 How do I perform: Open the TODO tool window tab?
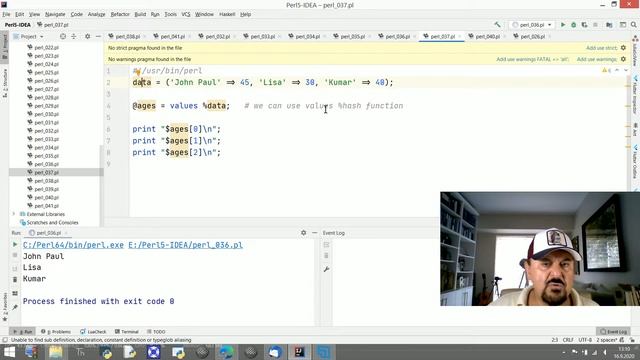click(x=156, y=331)
